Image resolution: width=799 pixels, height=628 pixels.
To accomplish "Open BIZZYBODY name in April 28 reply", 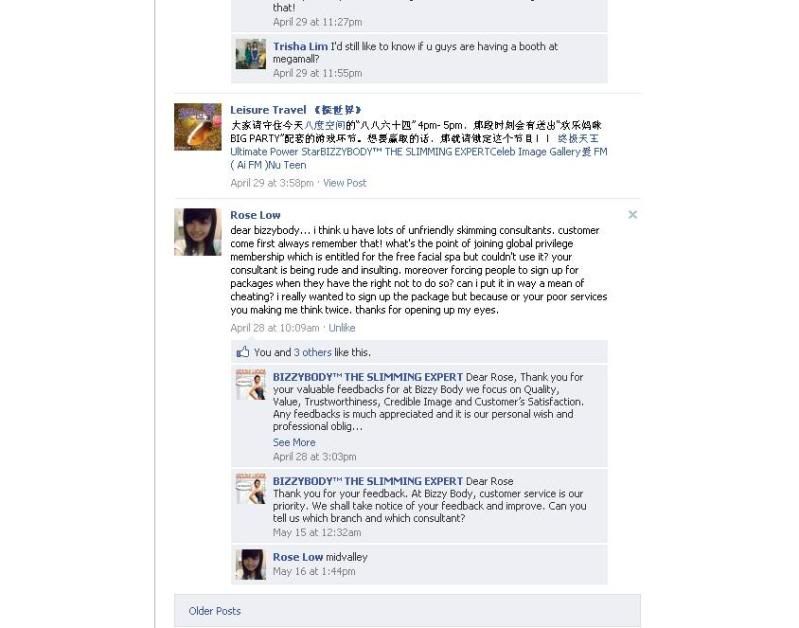I will (x=367, y=377).
